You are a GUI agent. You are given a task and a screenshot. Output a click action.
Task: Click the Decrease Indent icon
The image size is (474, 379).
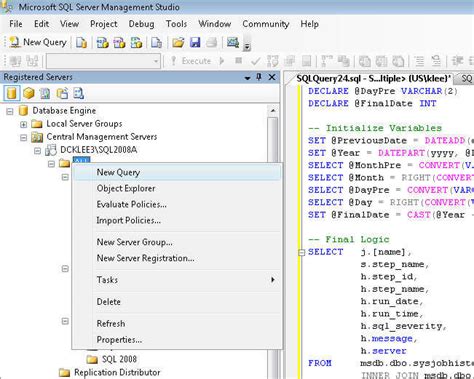coord(457,61)
